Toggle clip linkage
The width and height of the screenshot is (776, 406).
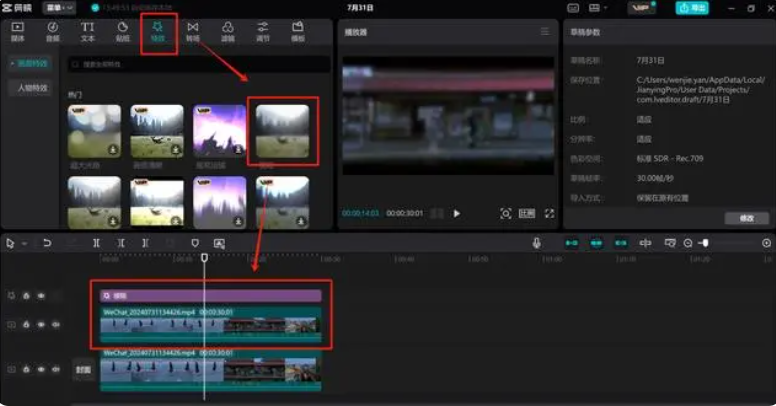coord(621,243)
